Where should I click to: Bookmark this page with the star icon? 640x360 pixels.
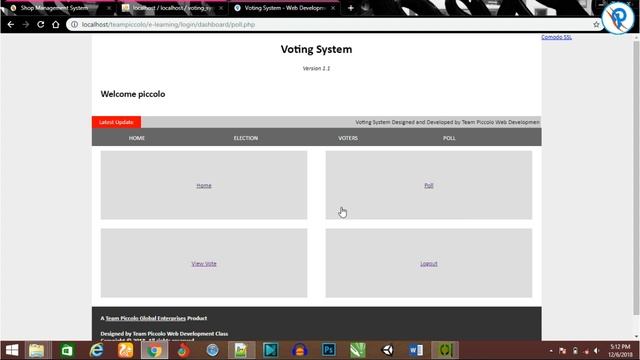tap(596, 24)
